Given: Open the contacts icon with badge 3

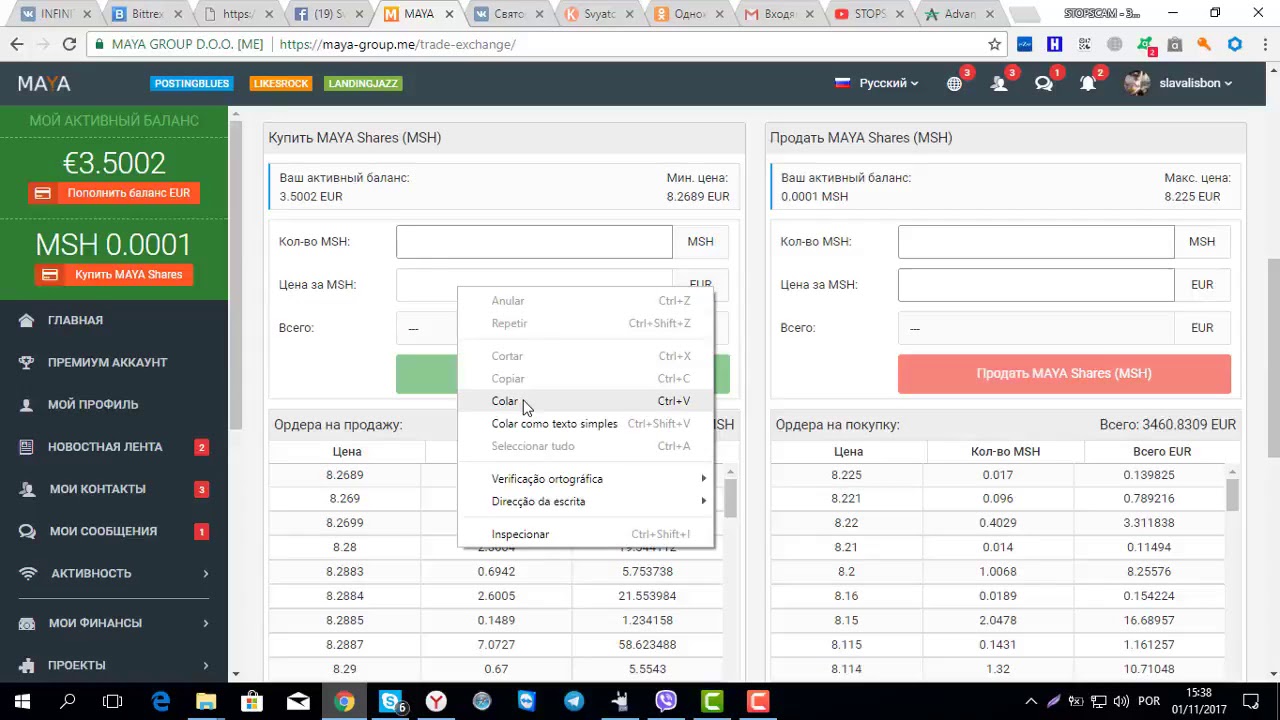Looking at the screenshot, I should tap(999, 84).
